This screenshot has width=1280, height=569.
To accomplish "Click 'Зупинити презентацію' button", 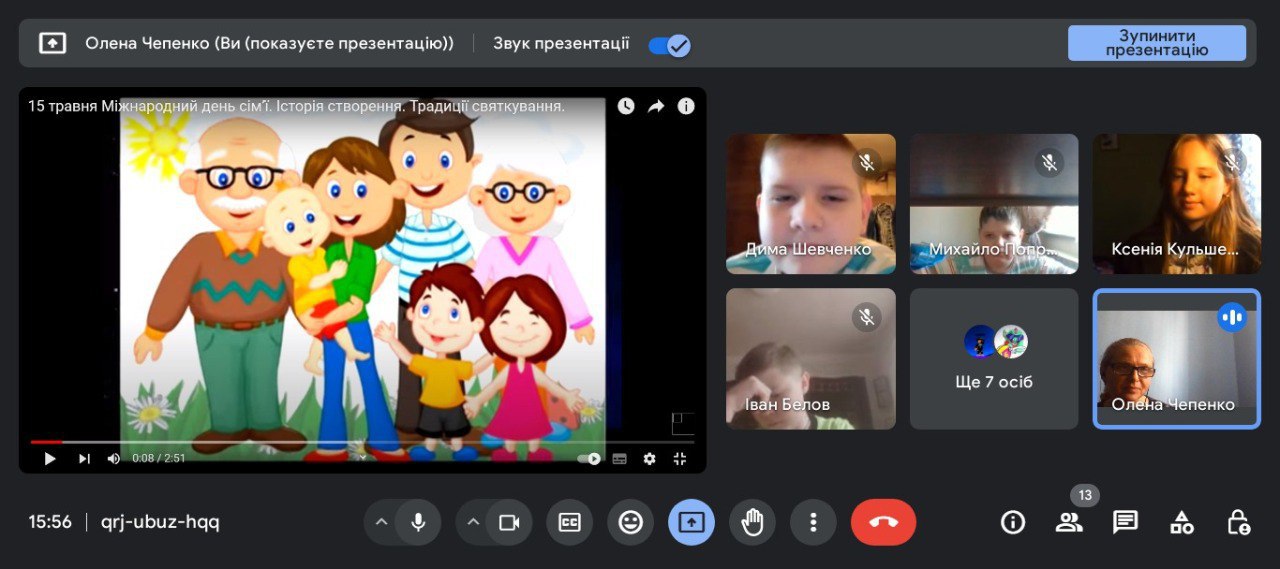I will (1156, 43).
